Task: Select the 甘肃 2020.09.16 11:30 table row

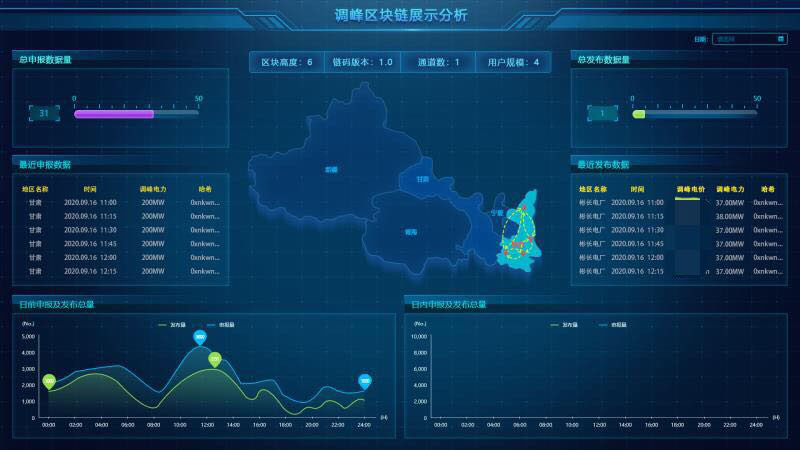Action: pos(120,229)
